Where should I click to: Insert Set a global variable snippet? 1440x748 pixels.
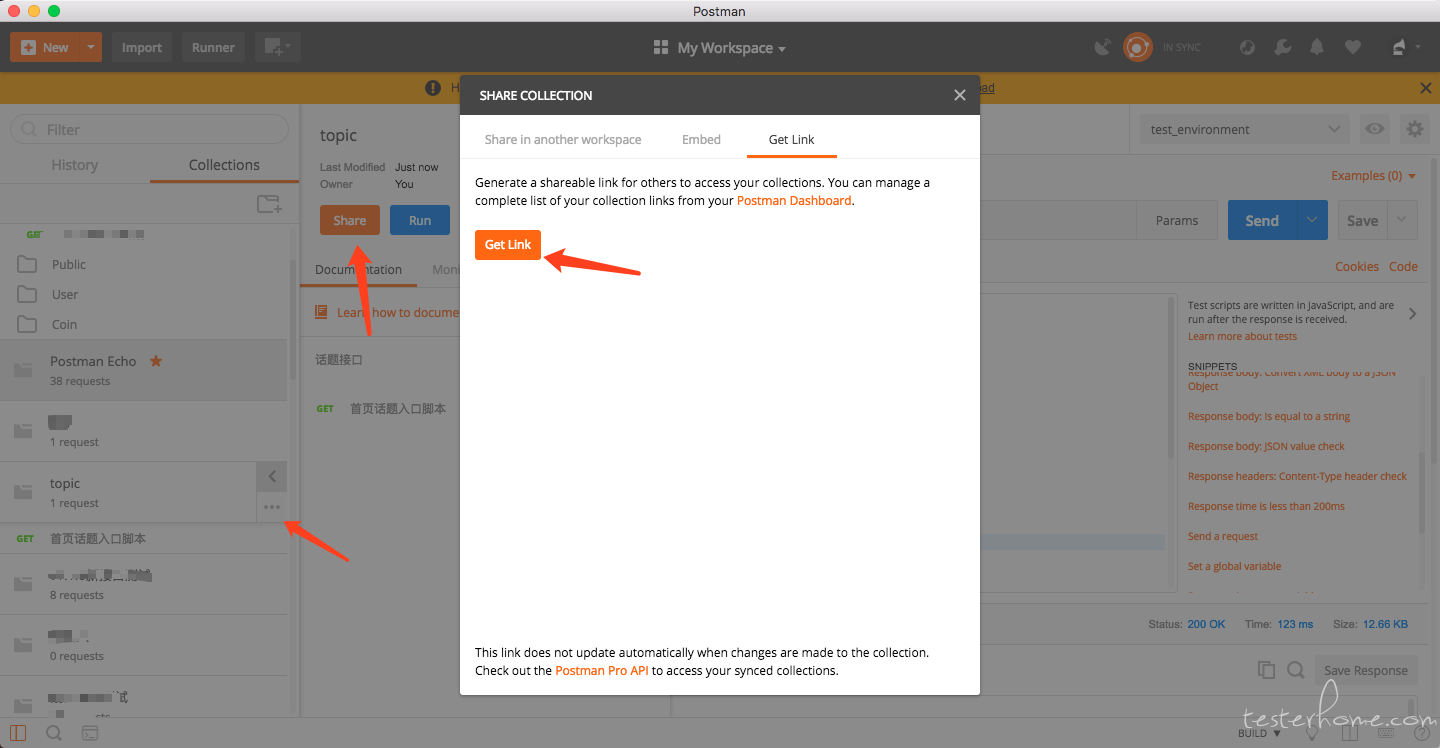(x=1234, y=566)
